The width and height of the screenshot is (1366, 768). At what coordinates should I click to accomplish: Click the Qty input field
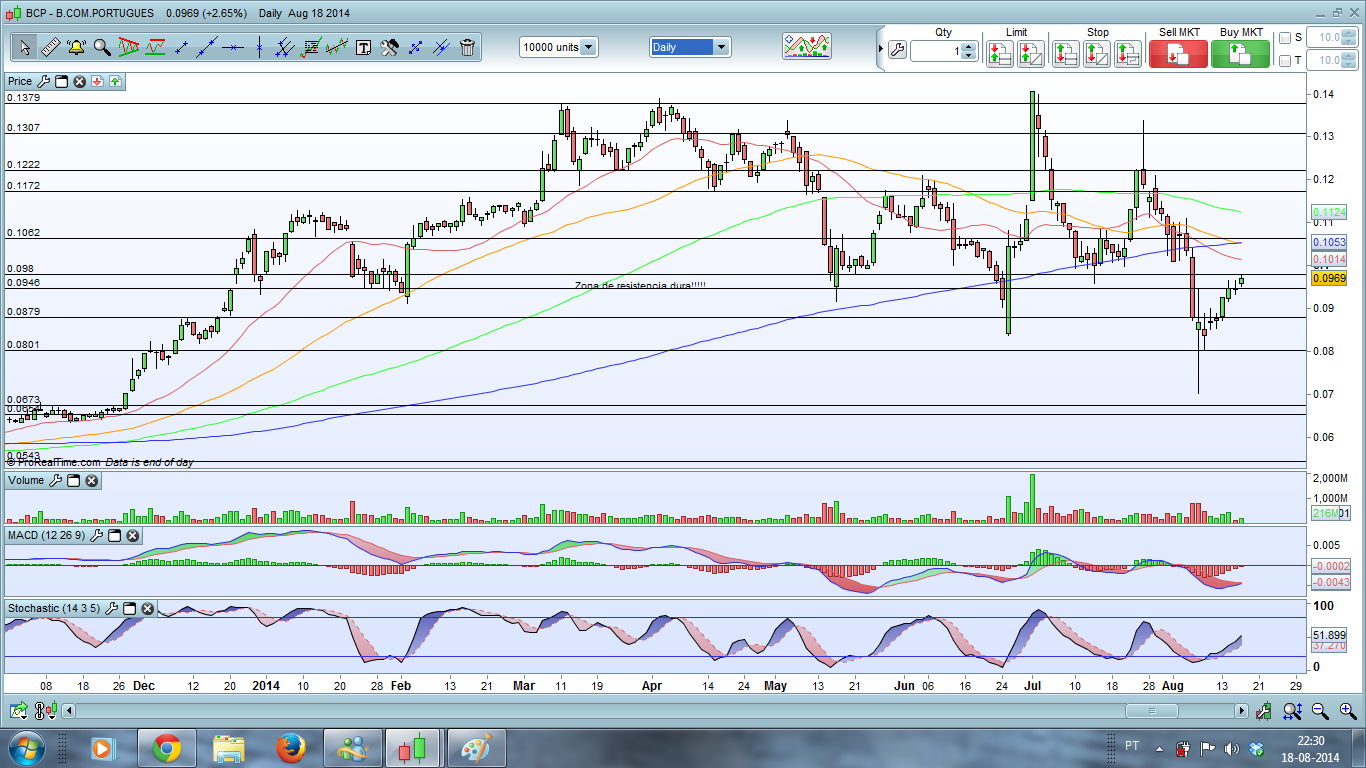pyautogui.click(x=934, y=51)
